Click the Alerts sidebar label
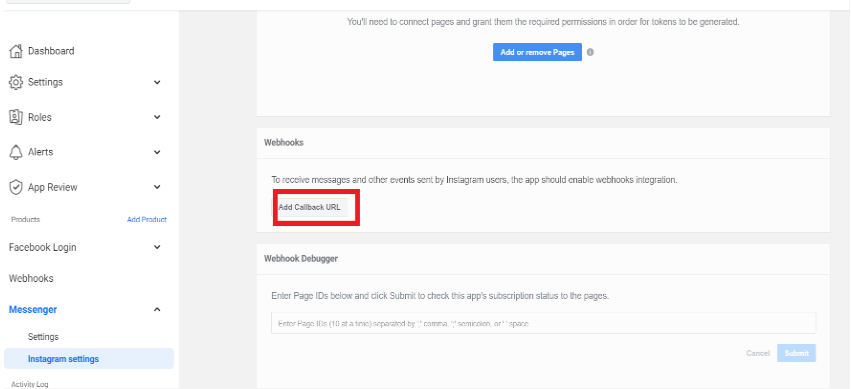 coord(41,152)
